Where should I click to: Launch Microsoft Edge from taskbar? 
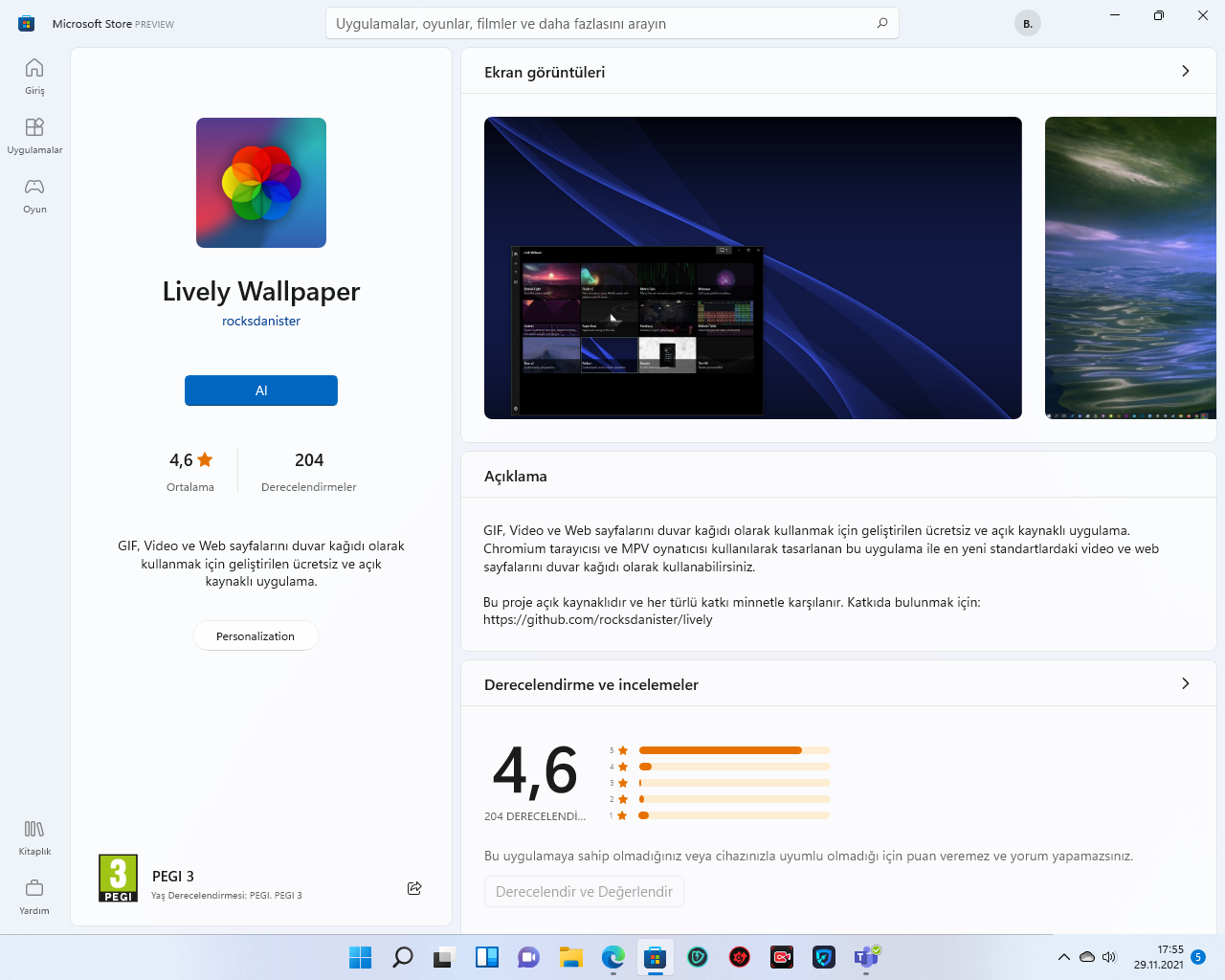pyautogui.click(x=612, y=957)
